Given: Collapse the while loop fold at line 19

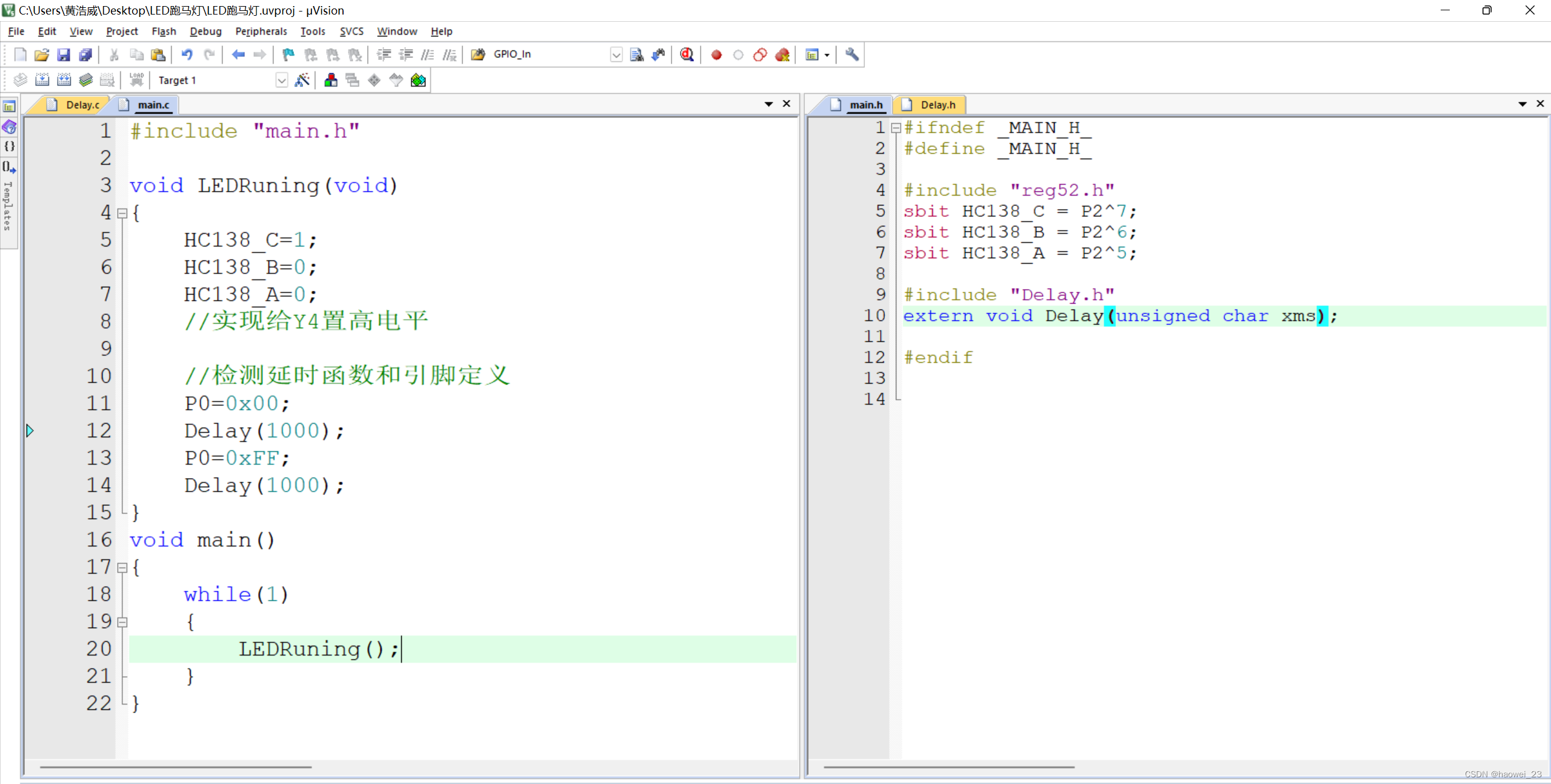Looking at the screenshot, I should (x=122, y=622).
